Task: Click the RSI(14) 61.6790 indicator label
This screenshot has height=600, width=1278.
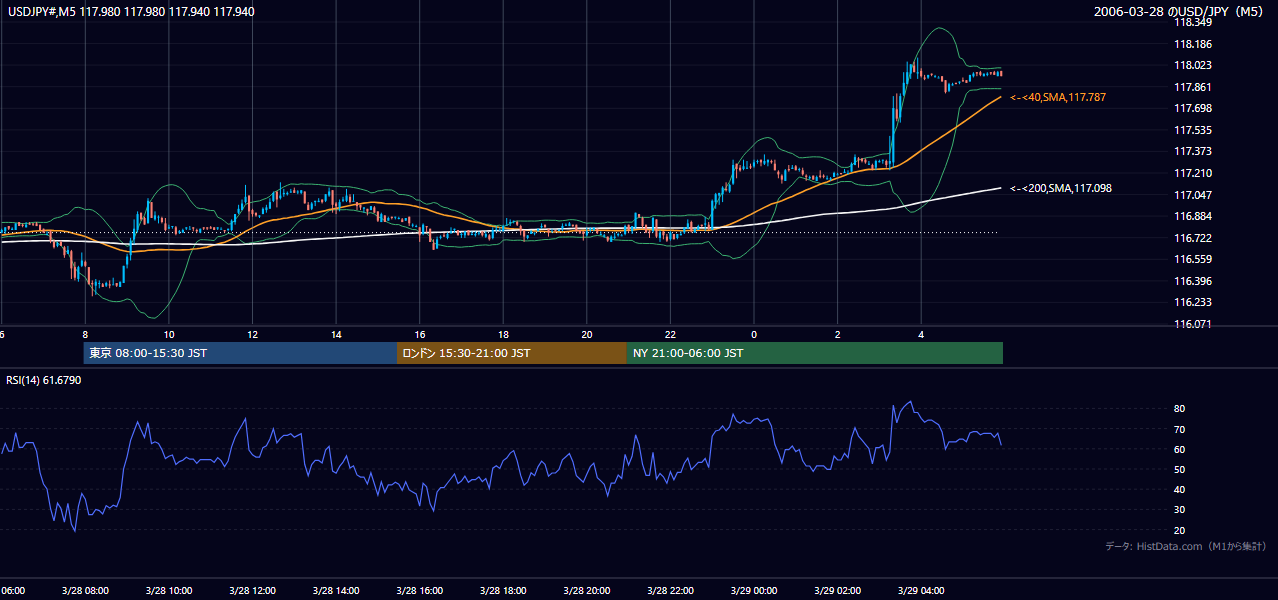Action: pos(44,380)
